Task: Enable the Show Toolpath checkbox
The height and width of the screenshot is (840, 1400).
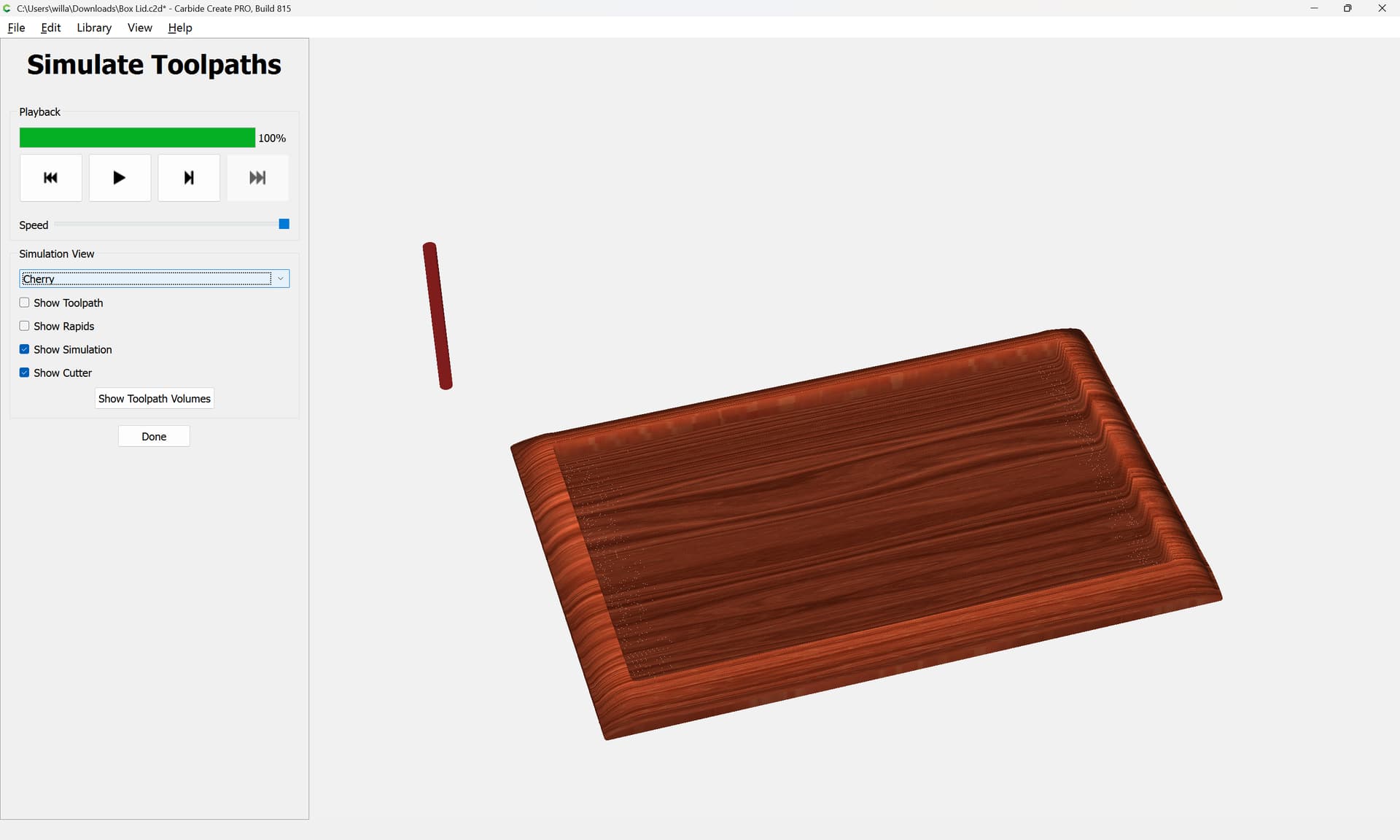Action: click(x=24, y=303)
